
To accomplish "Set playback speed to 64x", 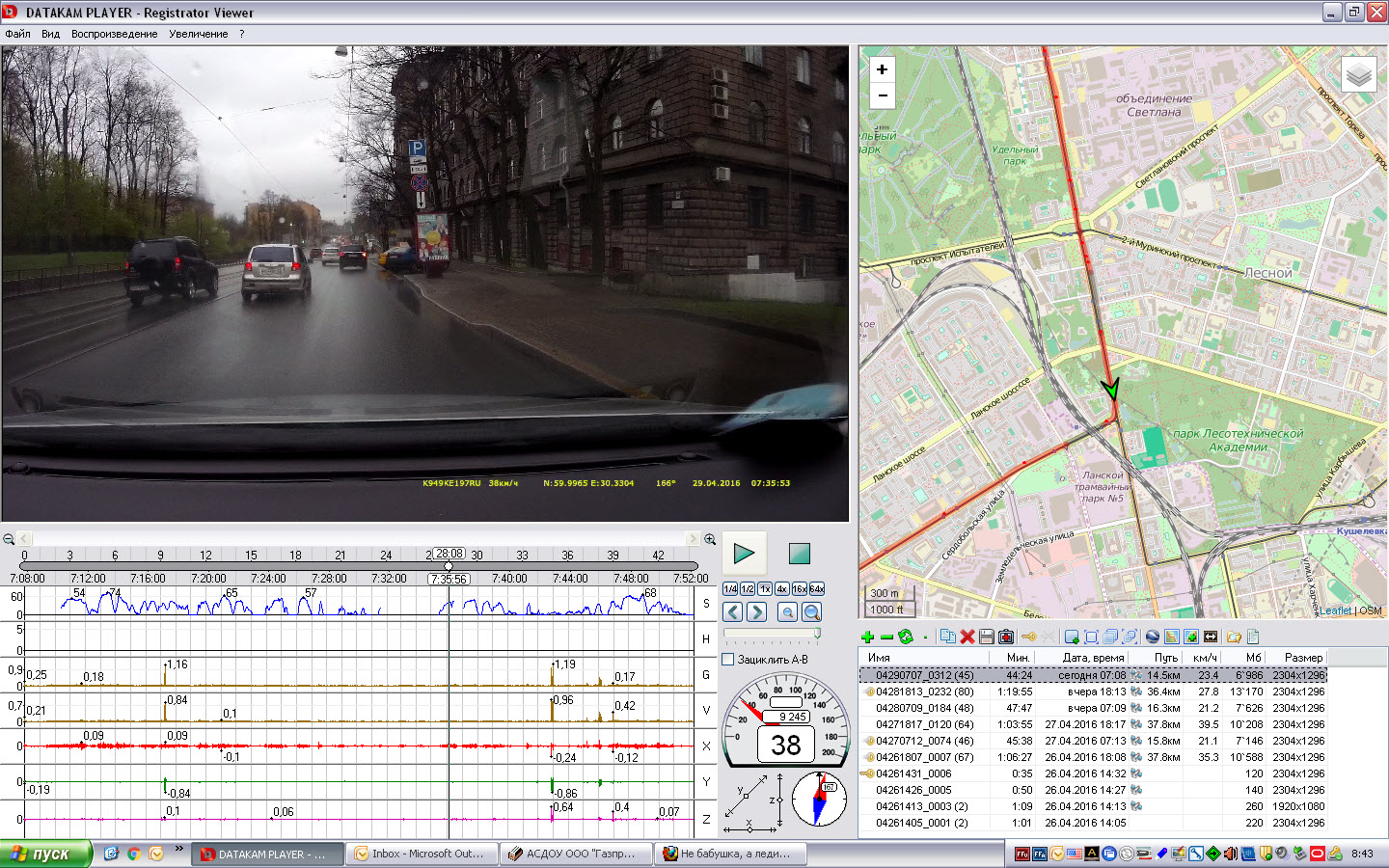I will 817,589.
